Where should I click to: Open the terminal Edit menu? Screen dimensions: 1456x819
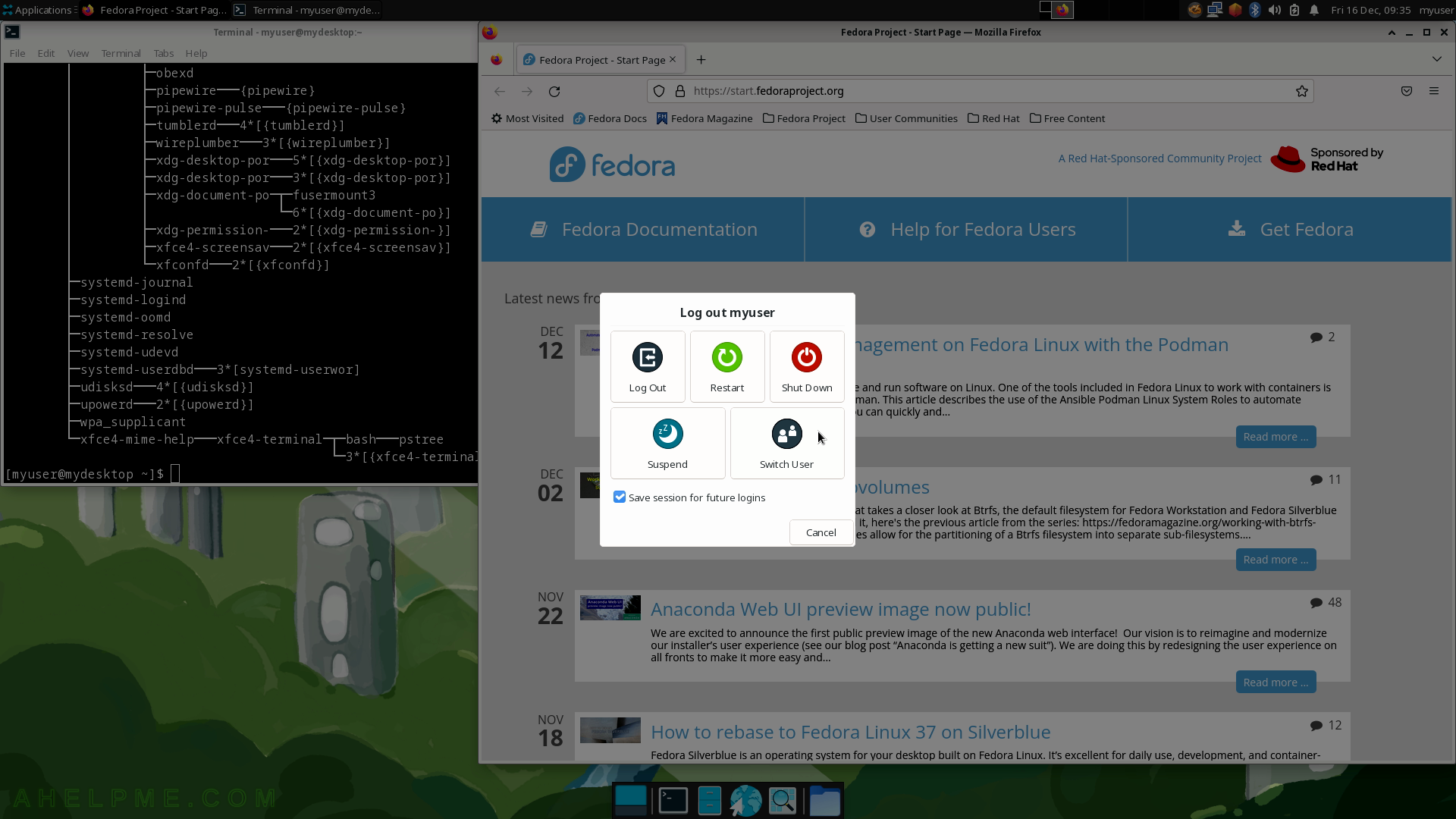[46, 53]
